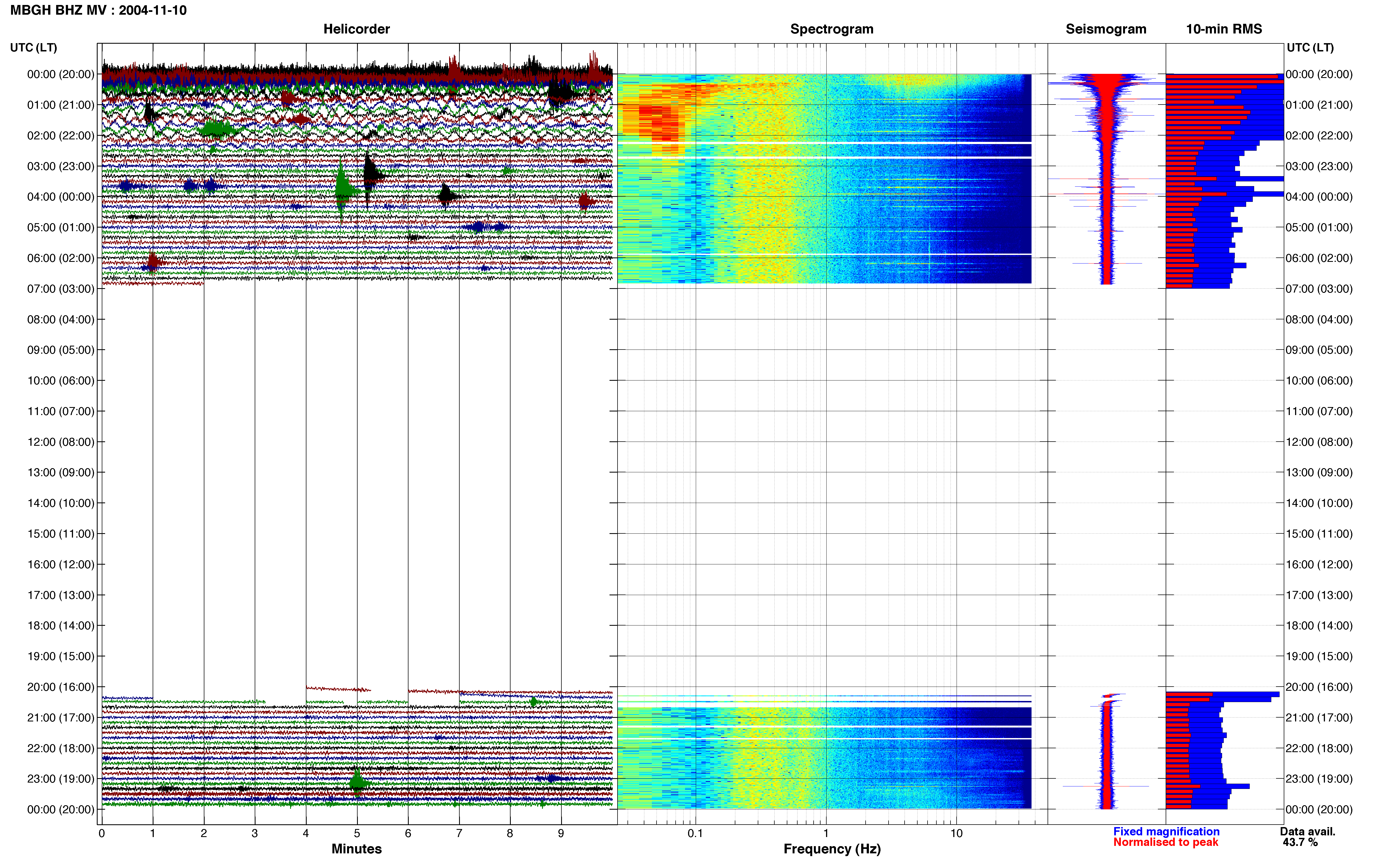Click "01:00 (21:00)" on the RMS time axis
The image size is (1388, 868).
pos(1319,105)
